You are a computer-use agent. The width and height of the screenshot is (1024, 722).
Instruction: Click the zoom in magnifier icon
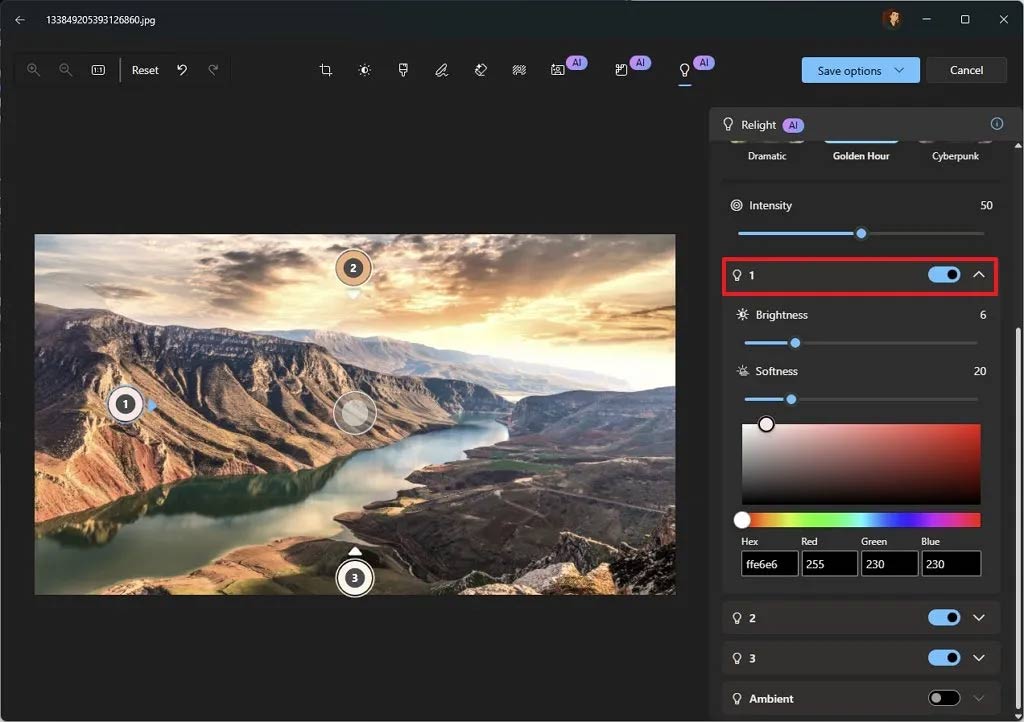click(33, 70)
